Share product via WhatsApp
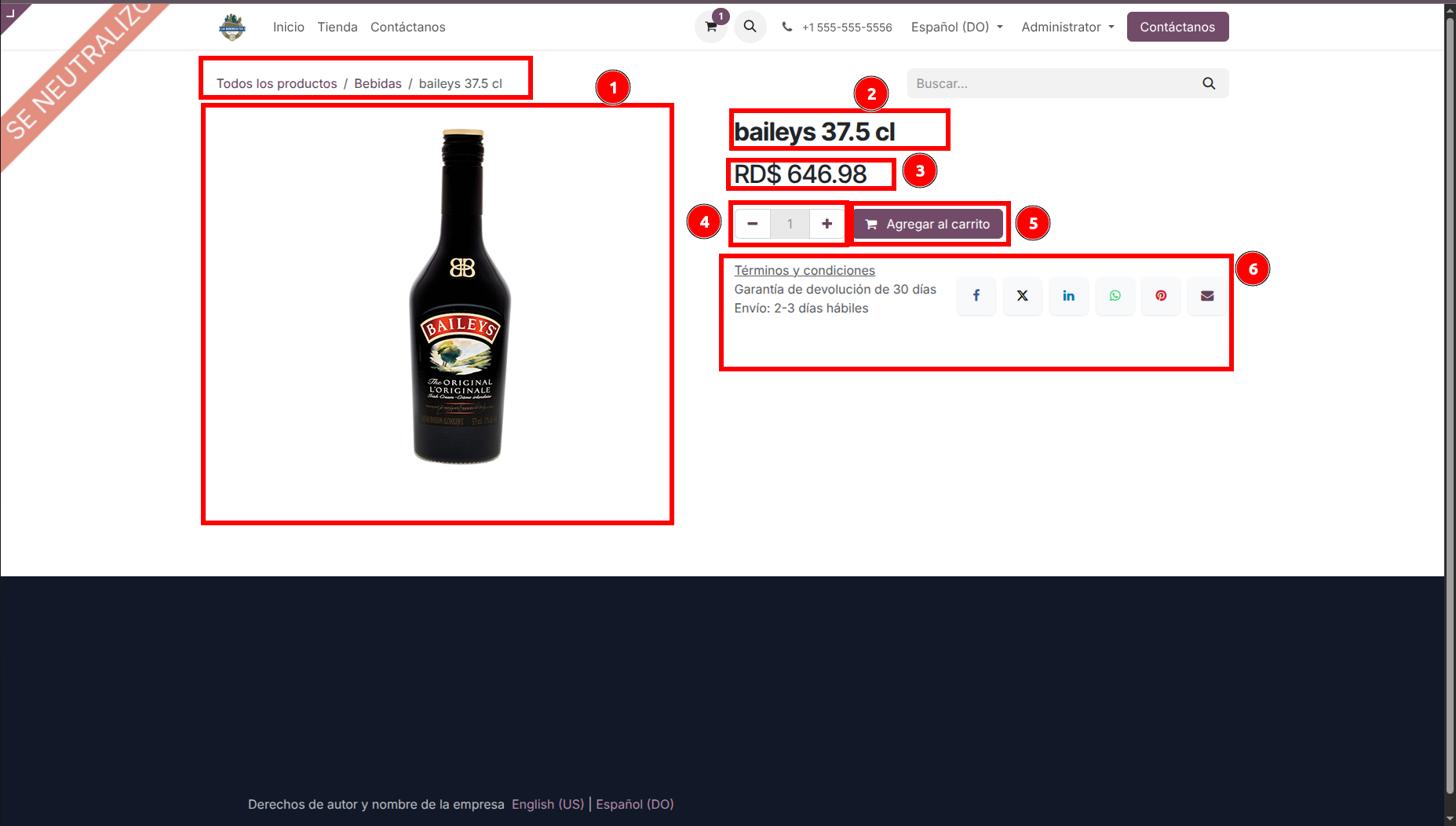Image resolution: width=1456 pixels, height=826 pixels. point(1115,296)
